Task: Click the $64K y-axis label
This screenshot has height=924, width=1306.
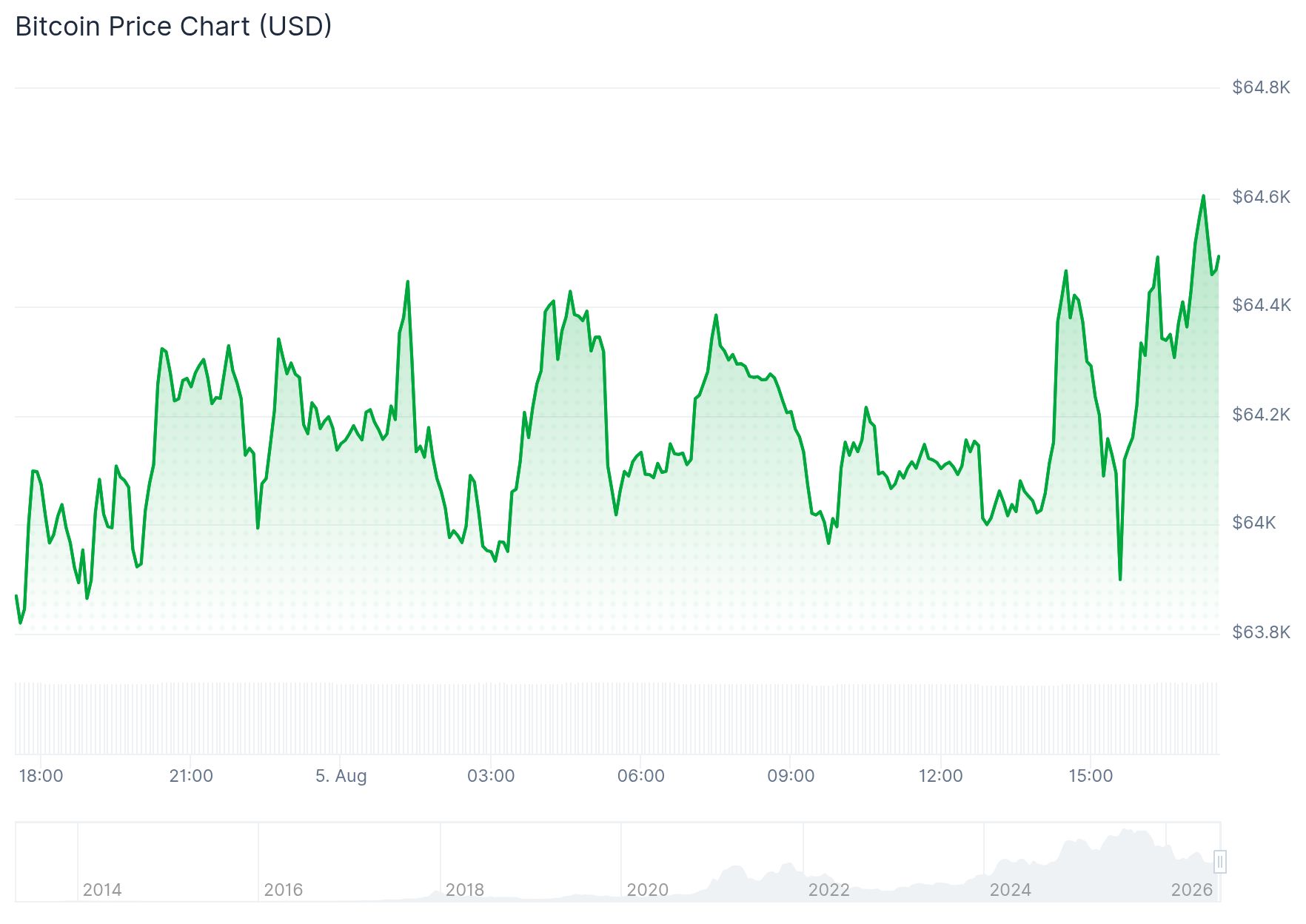Action: (x=1253, y=523)
